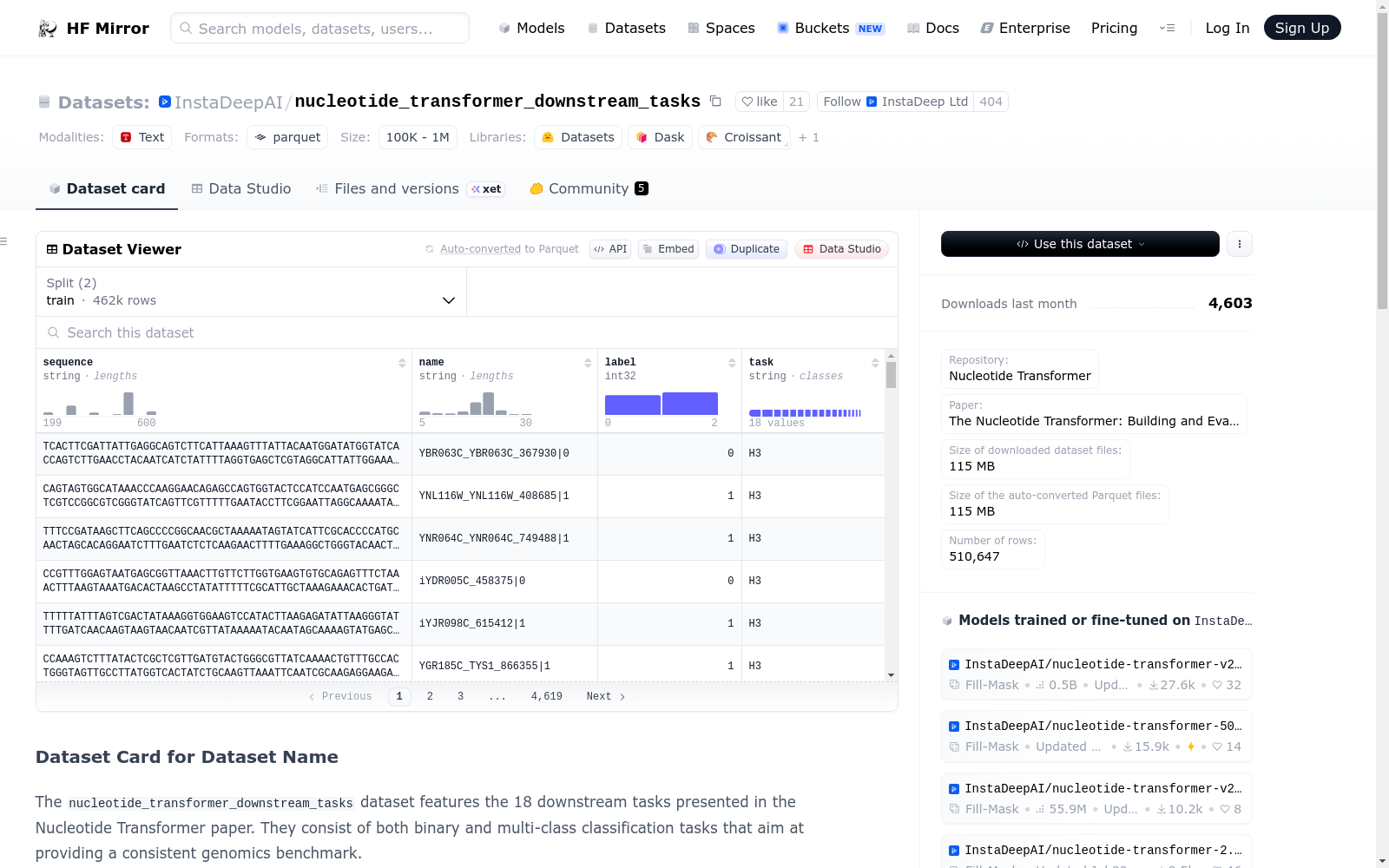Open the Text modality tag
The image size is (1389, 868).
pos(142,137)
